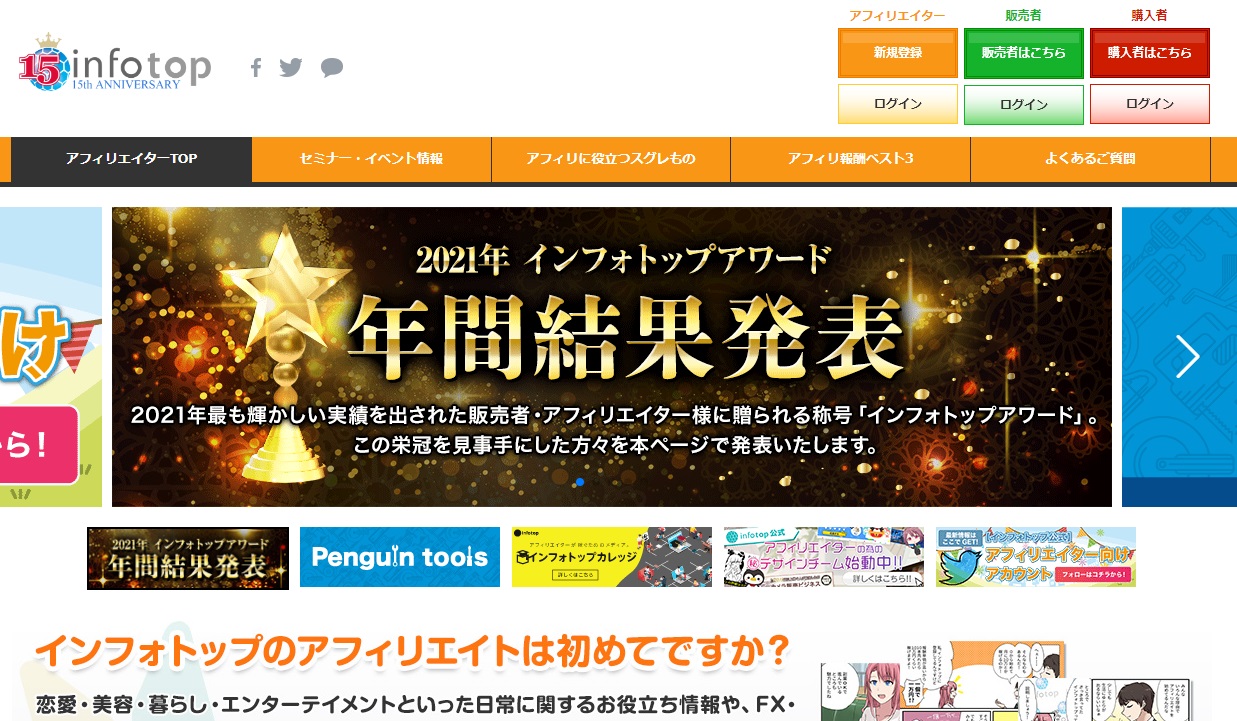1237x721 pixels.
Task: Open よくあるご質問 FAQ tab
Action: point(1090,159)
